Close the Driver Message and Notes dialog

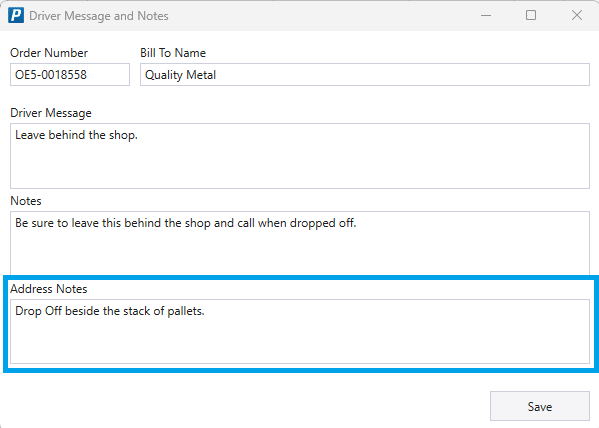click(576, 16)
